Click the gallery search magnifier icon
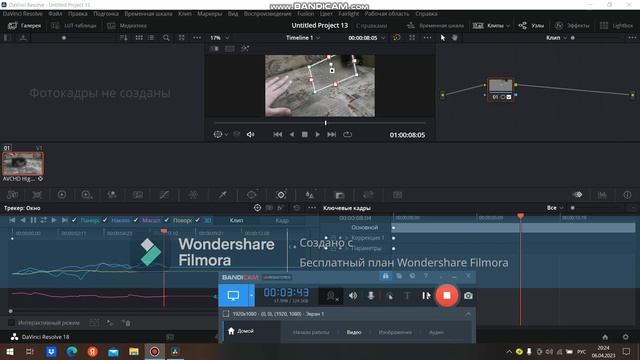Image resolution: width=640 pixels, height=360 pixels. 166,38
